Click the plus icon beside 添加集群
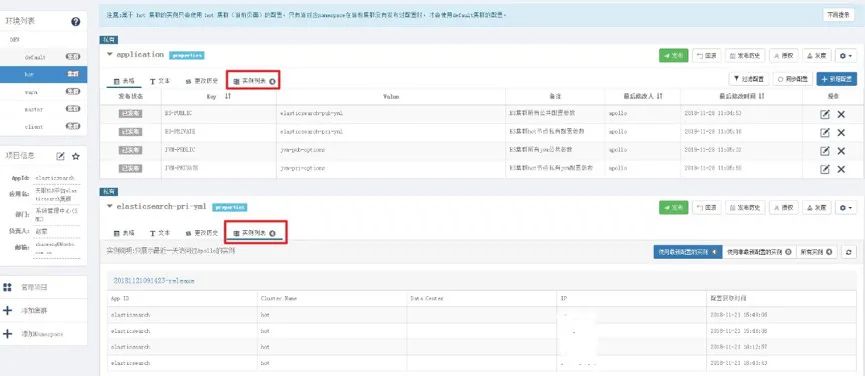 (x=7, y=310)
